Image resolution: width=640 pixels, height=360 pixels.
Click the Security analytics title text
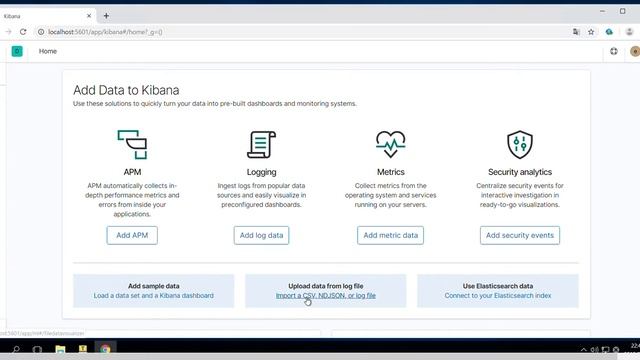coord(520,172)
